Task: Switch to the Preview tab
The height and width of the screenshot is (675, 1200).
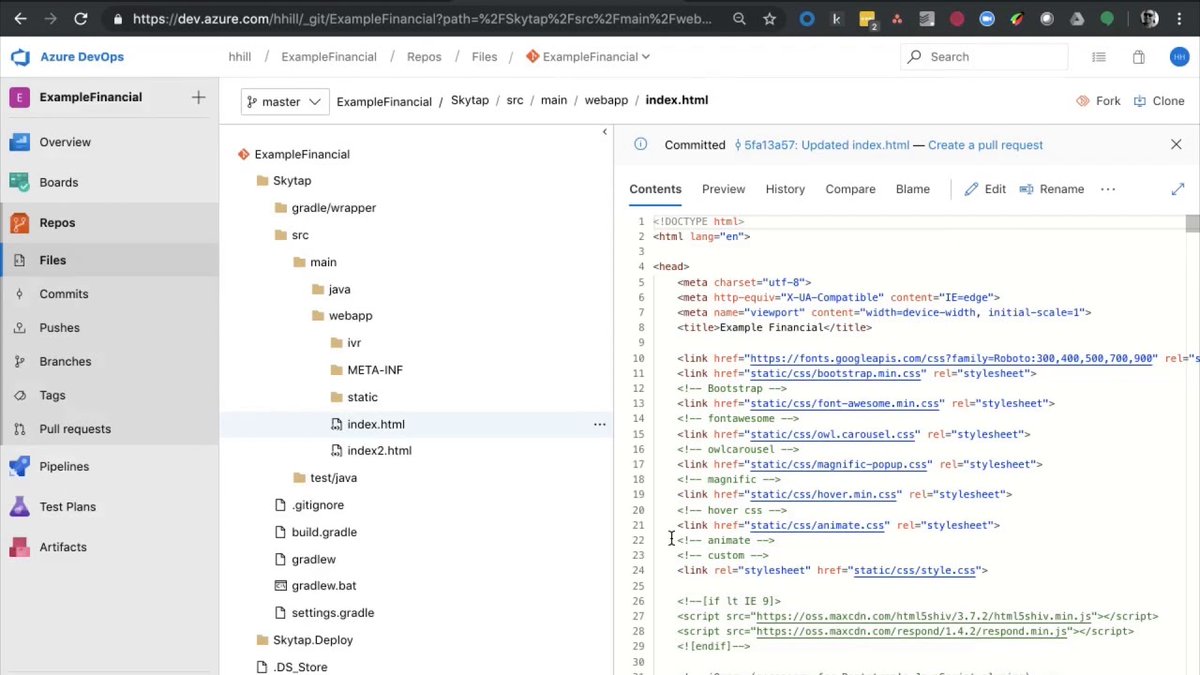Action: tap(723, 189)
